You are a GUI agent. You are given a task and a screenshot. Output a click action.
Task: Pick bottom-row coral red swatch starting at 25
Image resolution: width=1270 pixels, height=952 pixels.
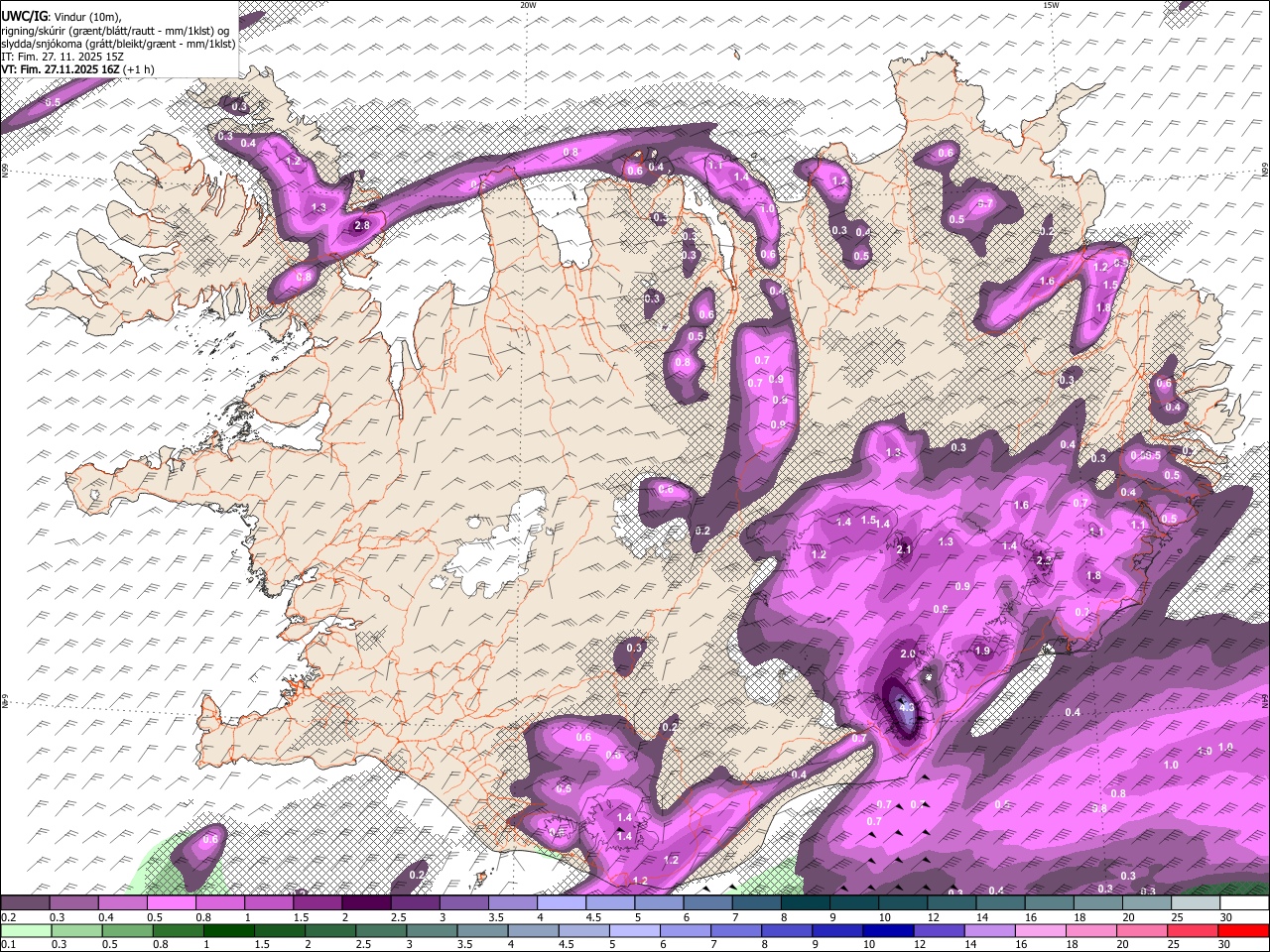pyautogui.click(x=1194, y=930)
